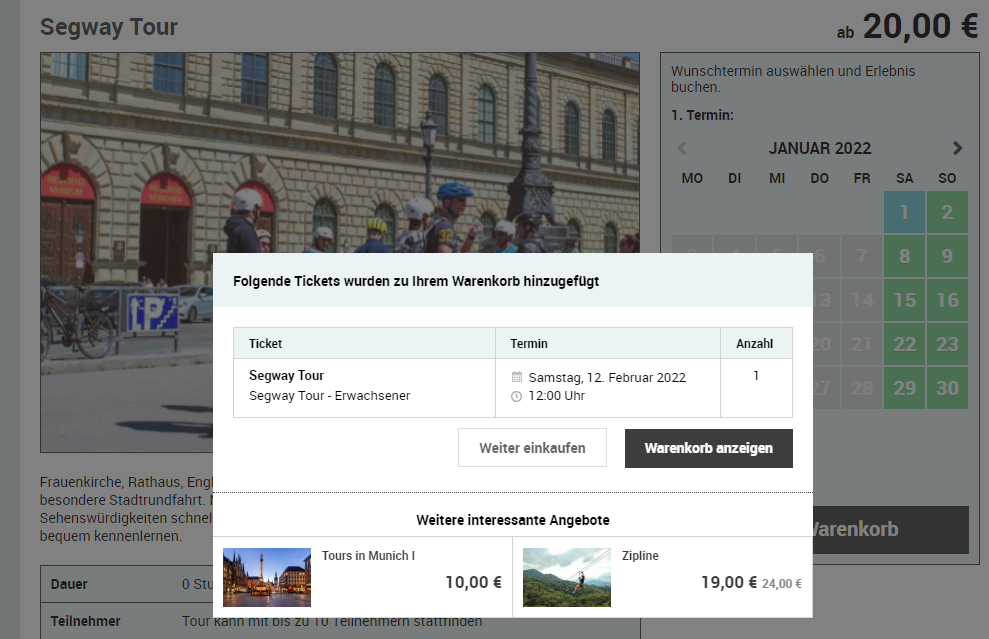The height and width of the screenshot is (639, 989).
Task: Click the Anzahl column header
Action: point(754,344)
